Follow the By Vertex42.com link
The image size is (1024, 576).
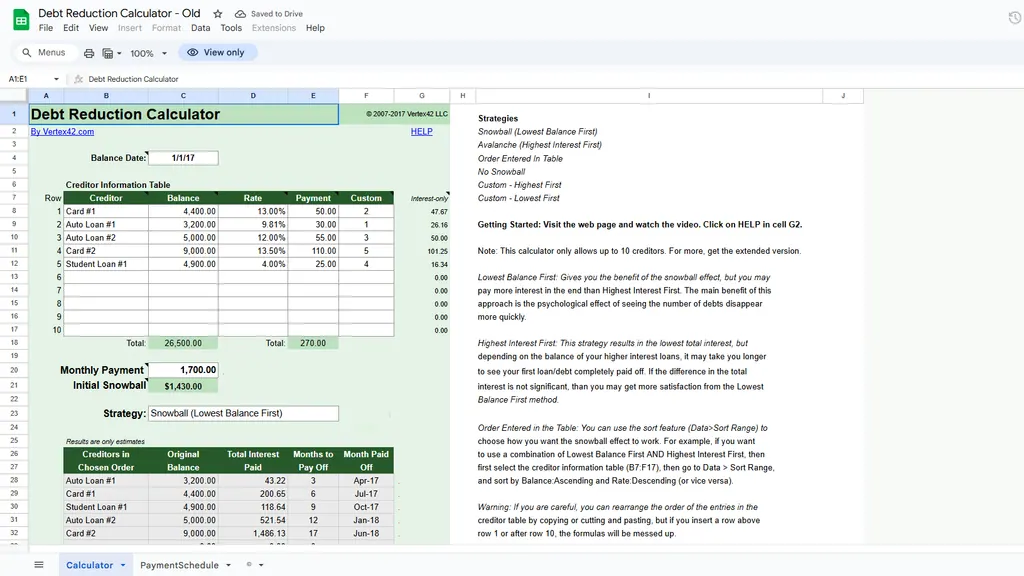(62, 131)
